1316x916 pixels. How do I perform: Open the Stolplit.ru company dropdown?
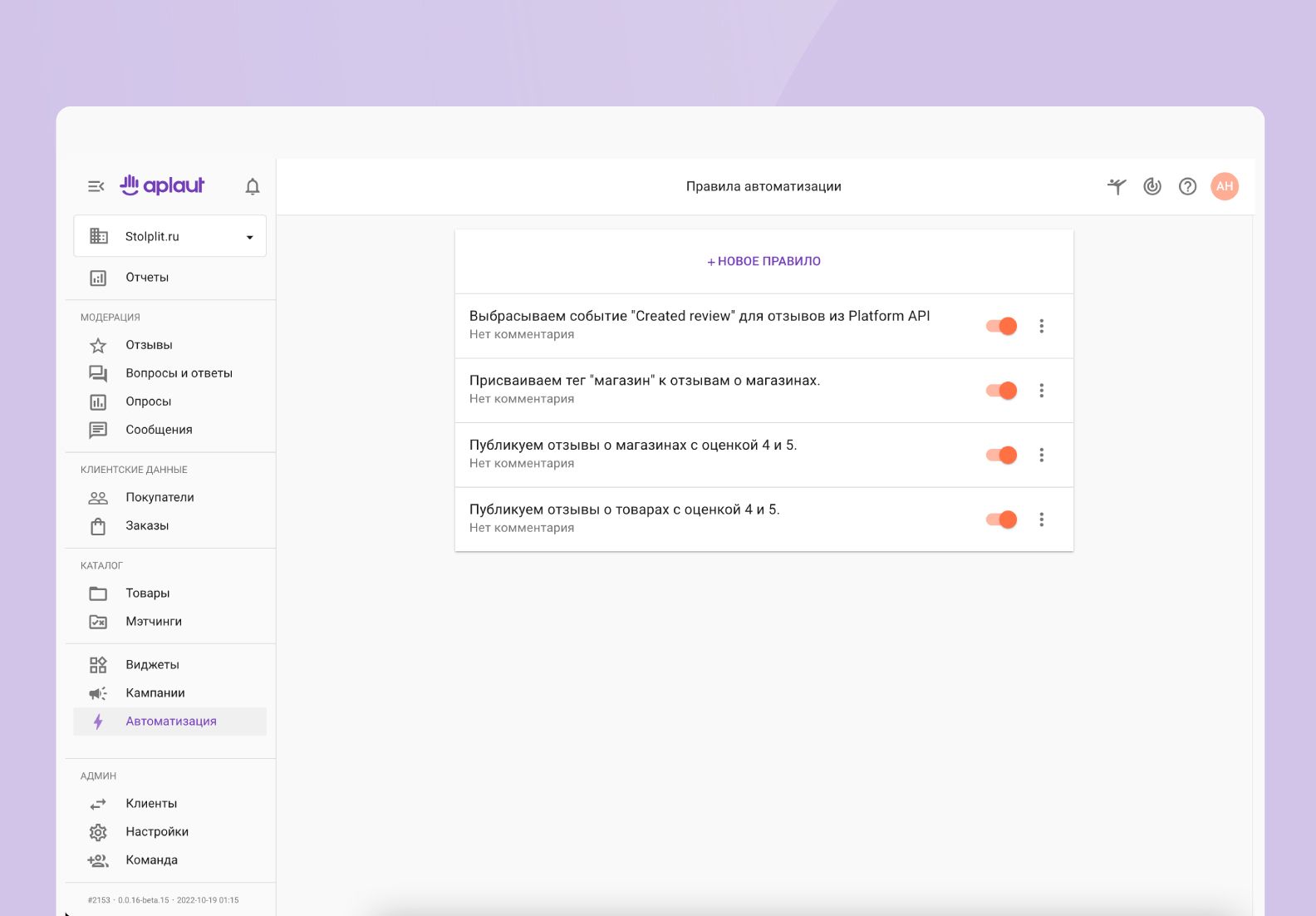[169, 236]
